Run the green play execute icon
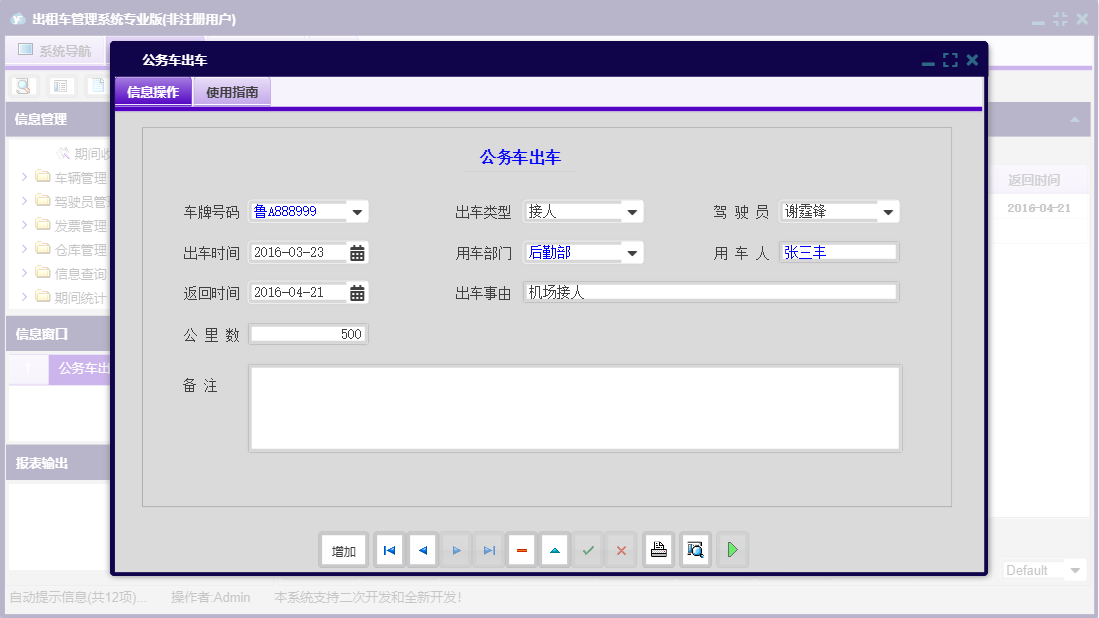The width and height of the screenshot is (1099, 618). pos(732,549)
